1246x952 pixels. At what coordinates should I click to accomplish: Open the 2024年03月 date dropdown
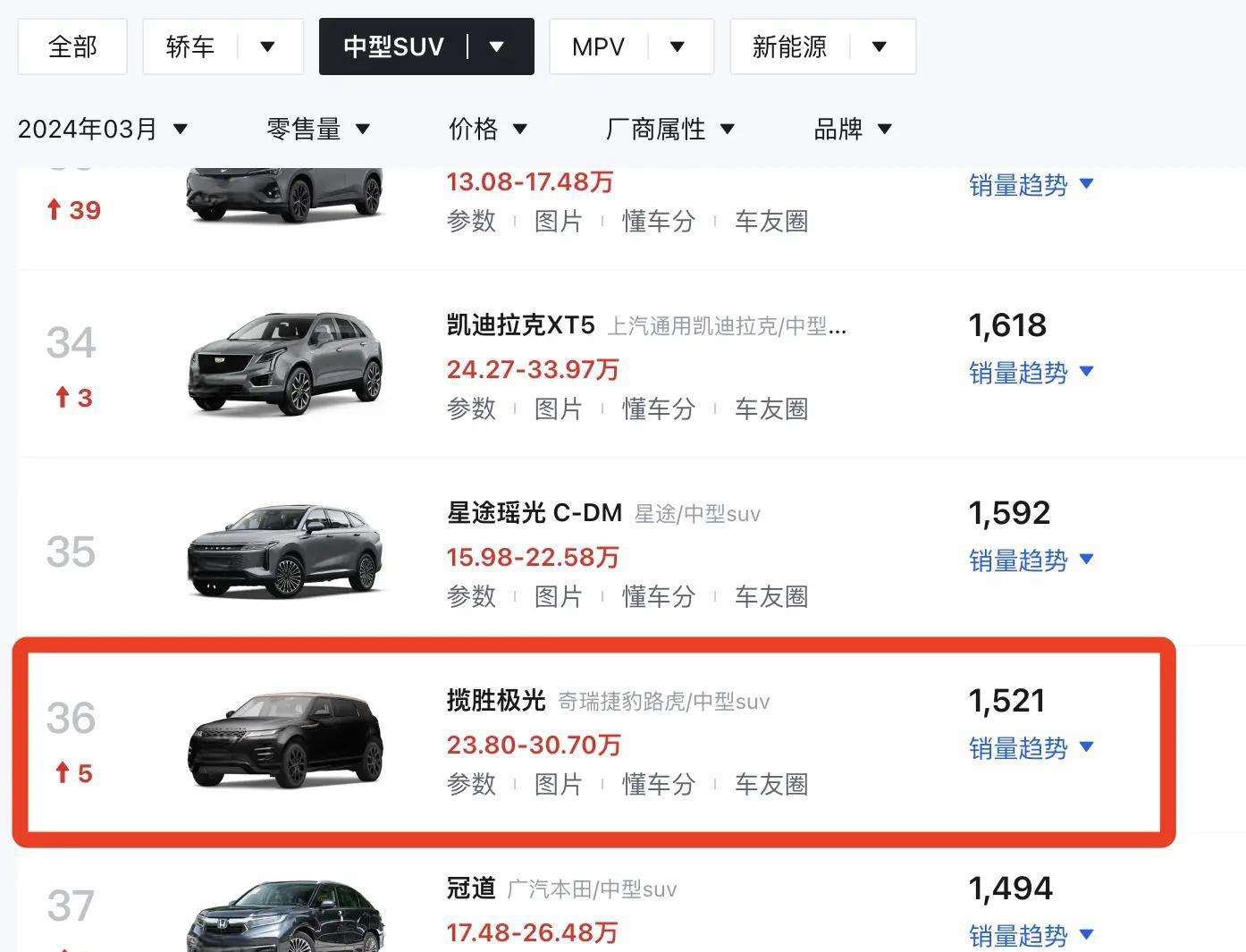click(103, 129)
